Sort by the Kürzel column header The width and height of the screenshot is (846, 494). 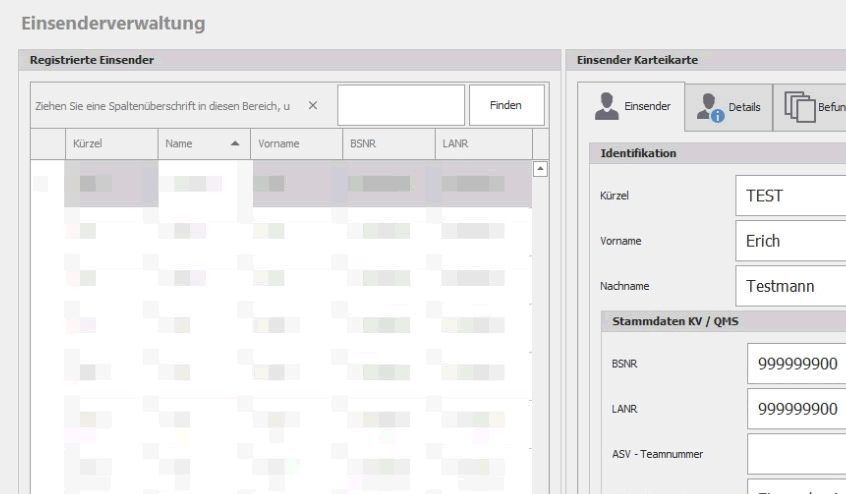pos(110,144)
